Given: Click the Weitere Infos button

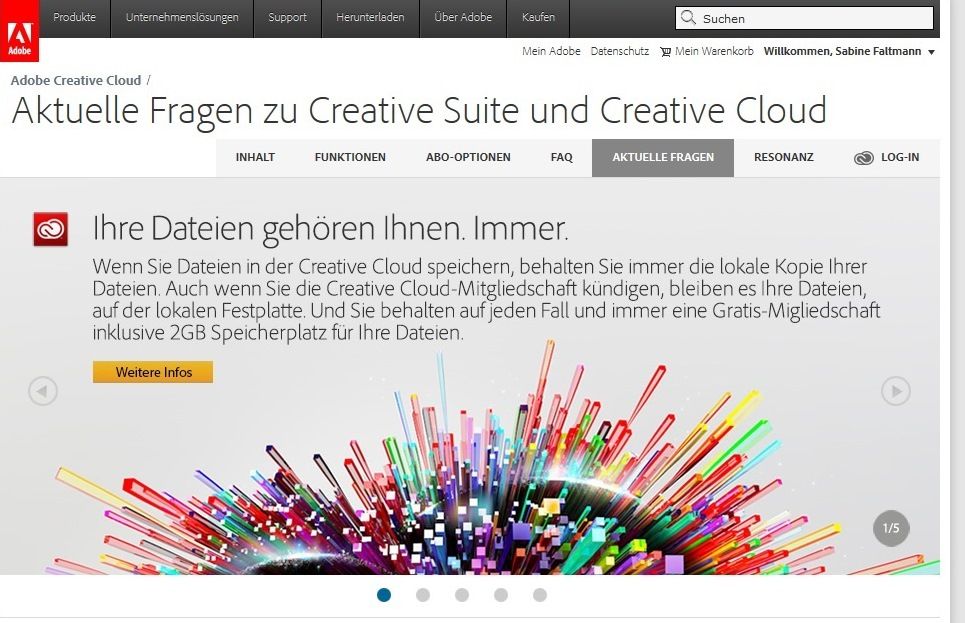Looking at the screenshot, I should 153,372.
